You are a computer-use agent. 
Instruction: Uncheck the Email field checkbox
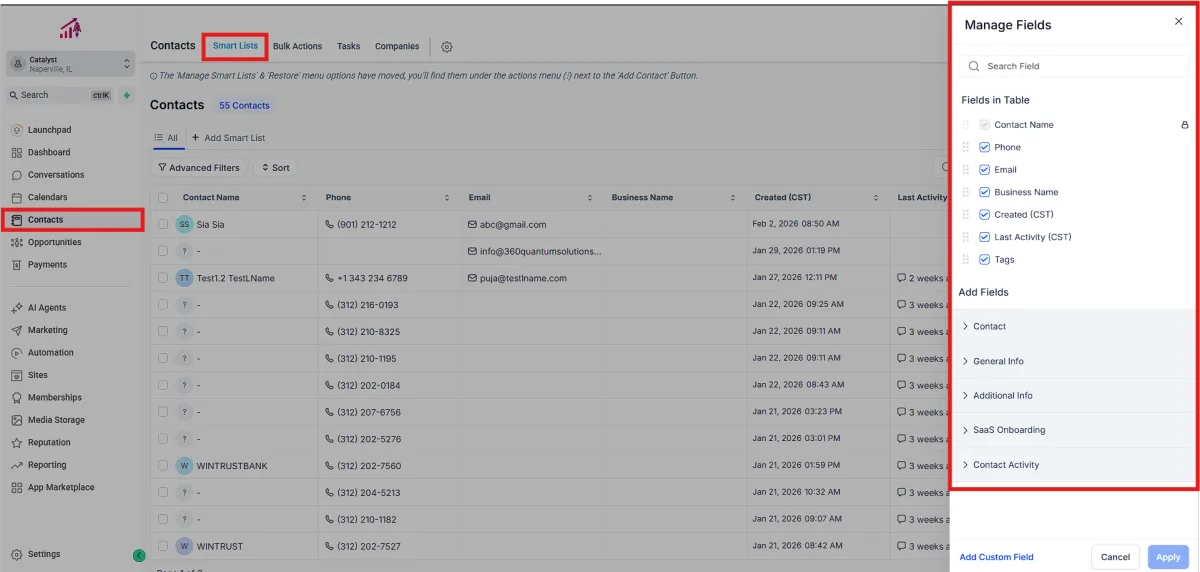tap(985, 170)
